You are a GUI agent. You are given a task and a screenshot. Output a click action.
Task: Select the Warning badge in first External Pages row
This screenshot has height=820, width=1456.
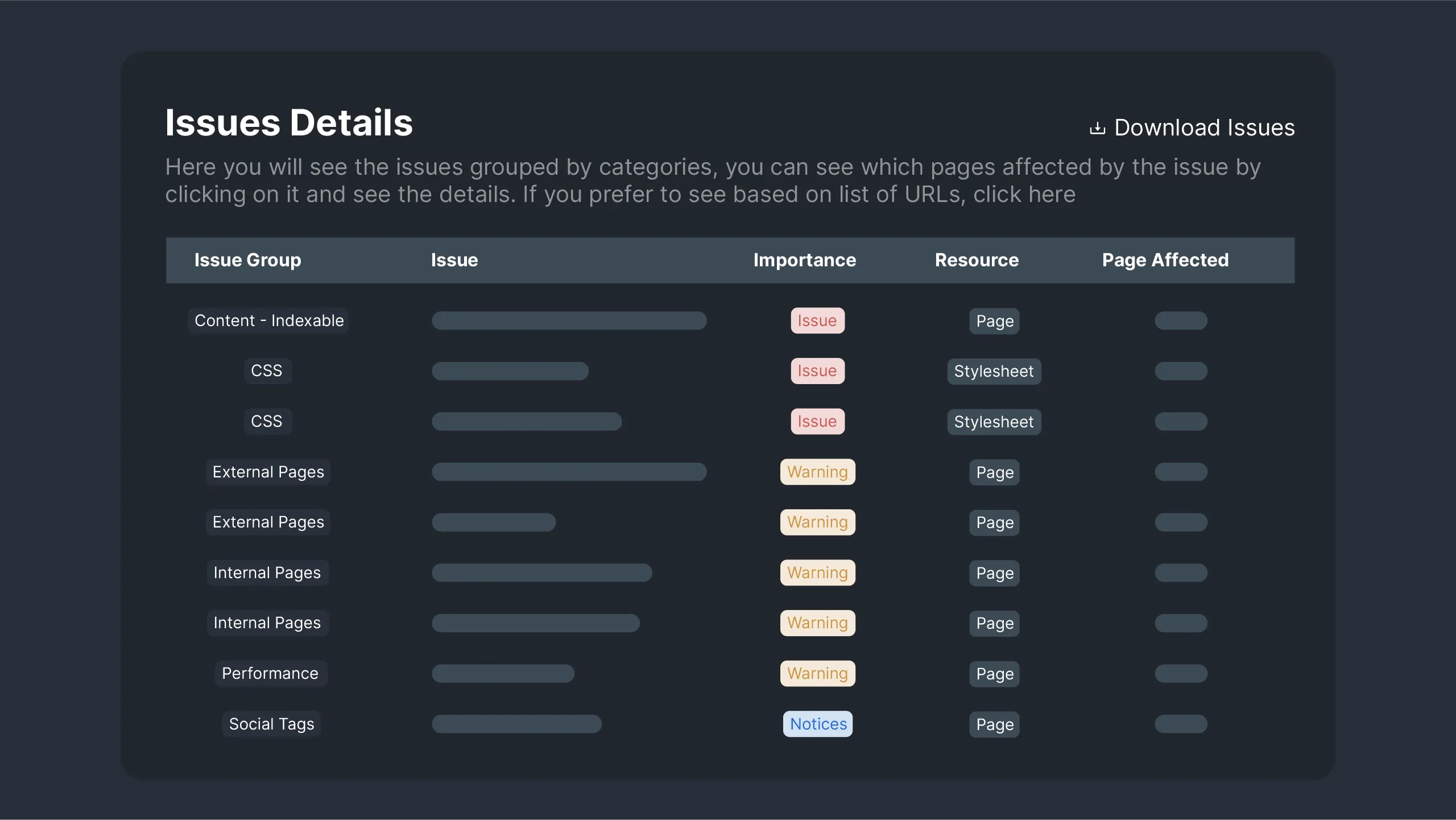(817, 472)
